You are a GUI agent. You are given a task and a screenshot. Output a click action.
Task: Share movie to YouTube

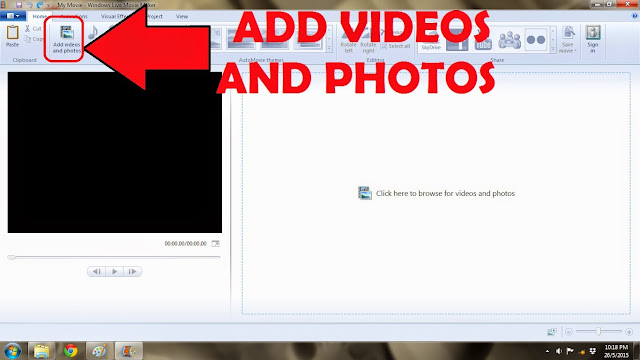pos(483,41)
